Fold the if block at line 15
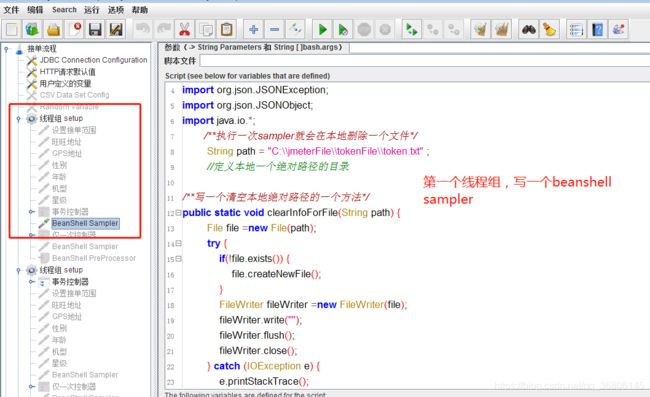The width and height of the screenshot is (650, 397). 178,259
